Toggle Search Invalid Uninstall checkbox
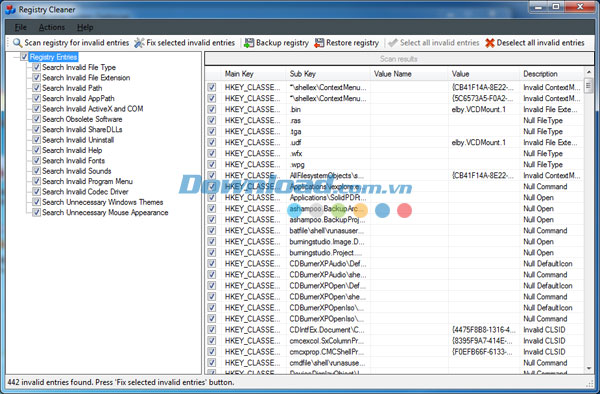 pyautogui.click(x=36, y=140)
